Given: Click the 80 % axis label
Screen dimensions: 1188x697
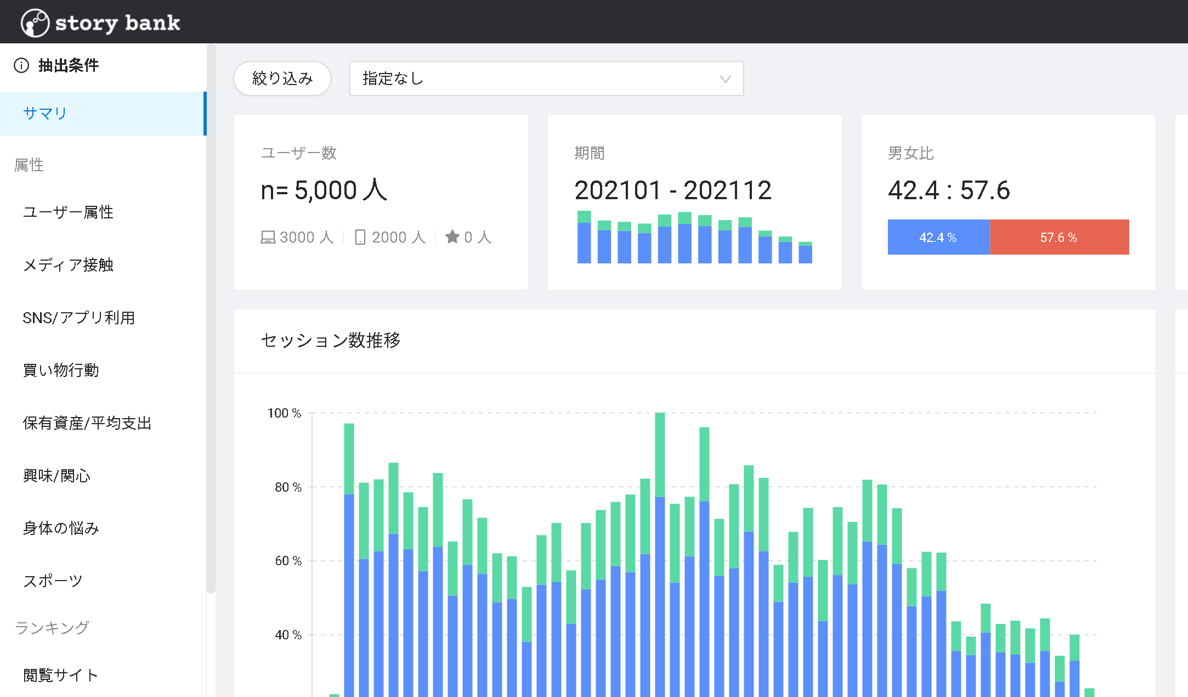Looking at the screenshot, I should click(288, 487).
